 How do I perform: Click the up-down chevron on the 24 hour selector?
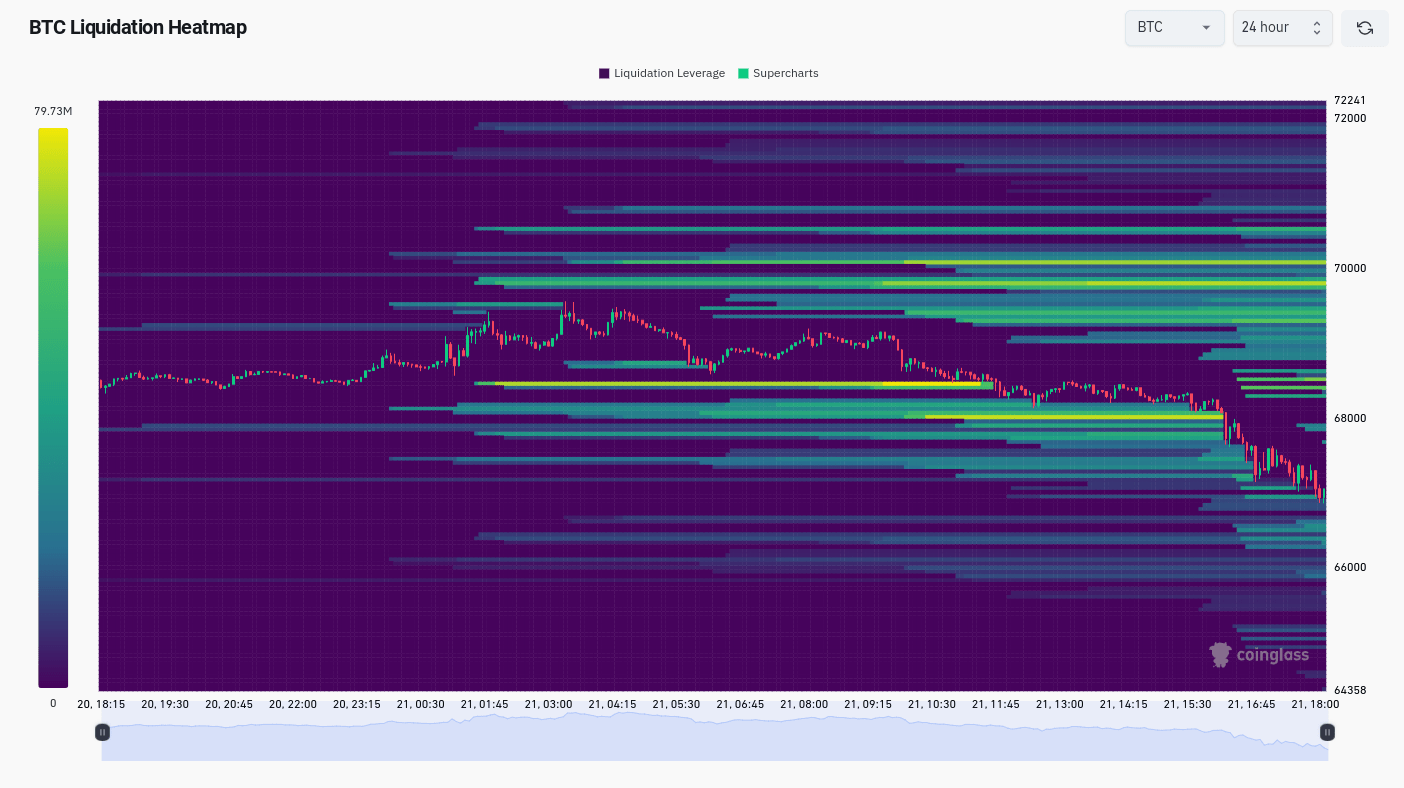click(x=1316, y=28)
